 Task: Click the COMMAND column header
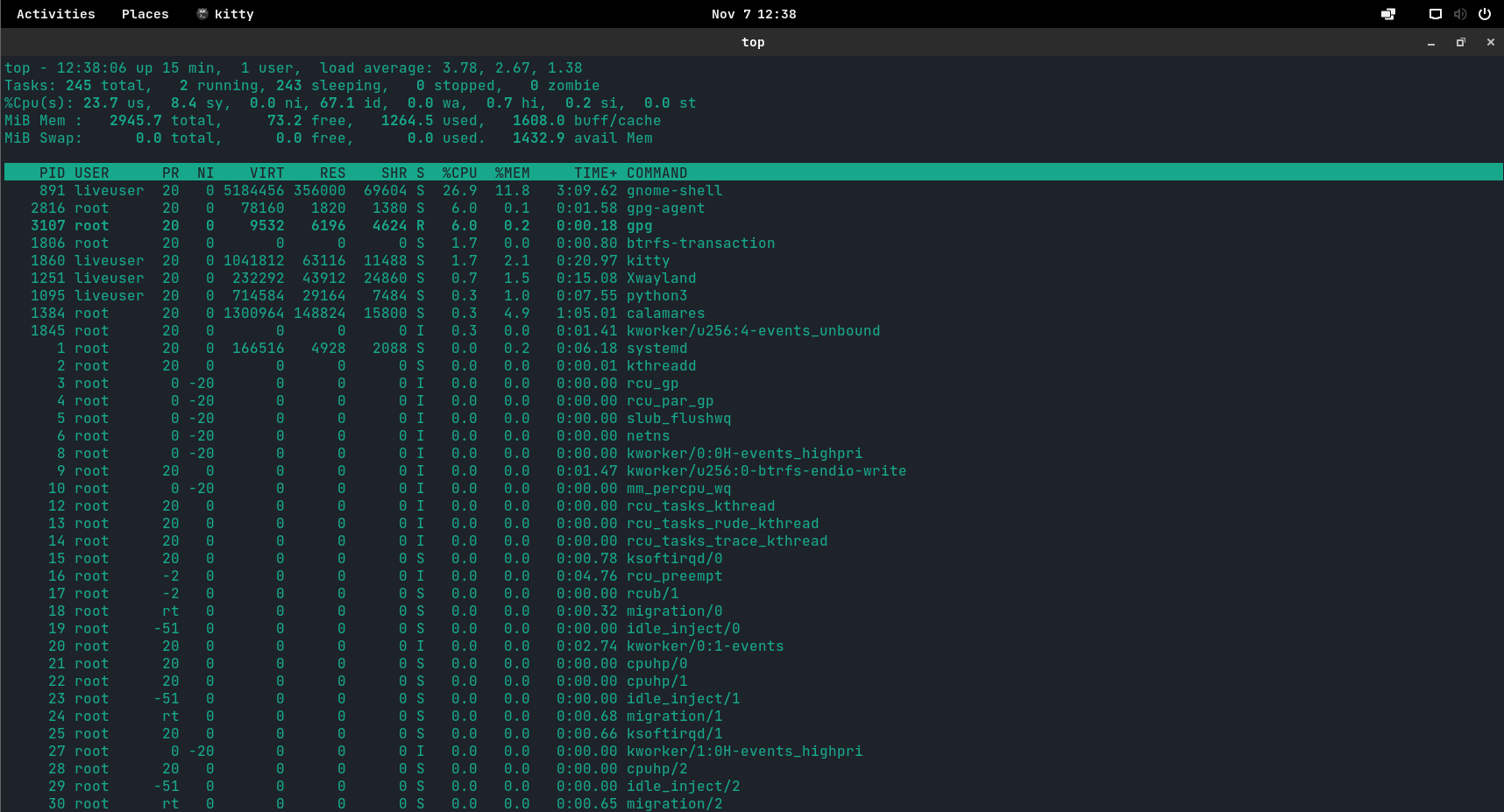[656, 173]
